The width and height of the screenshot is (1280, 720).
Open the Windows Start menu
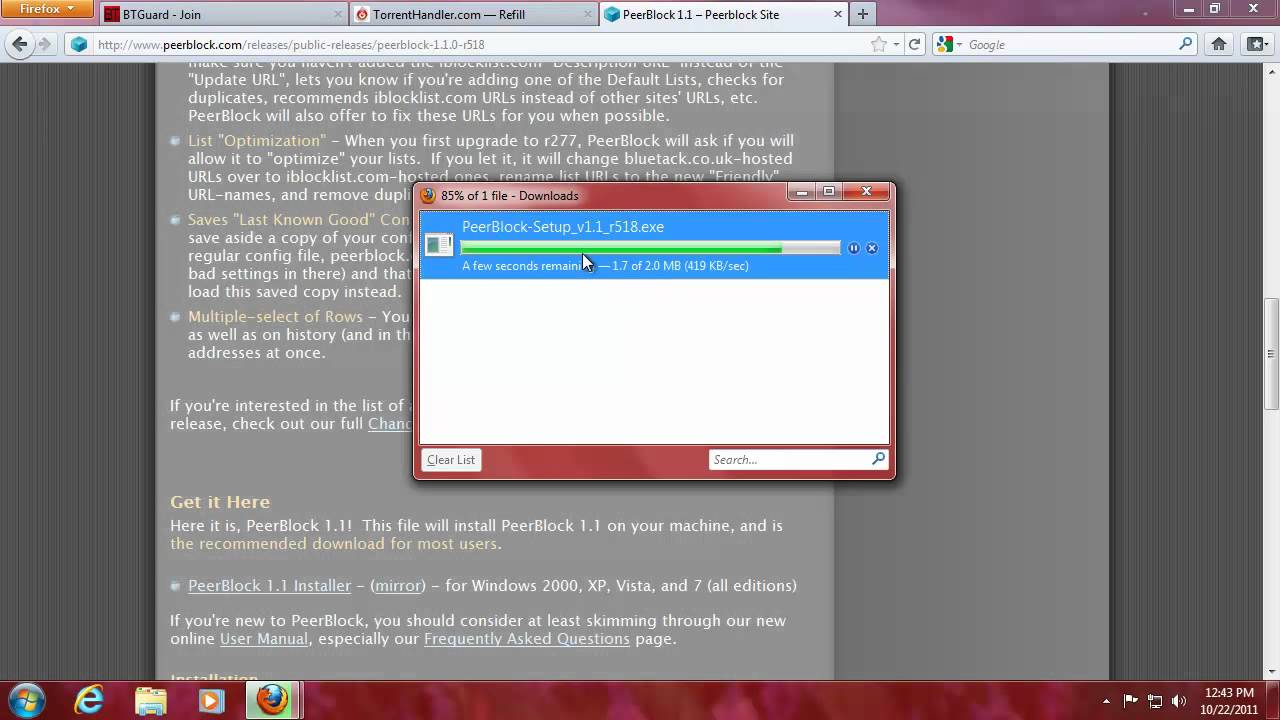pyautogui.click(x=26, y=699)
